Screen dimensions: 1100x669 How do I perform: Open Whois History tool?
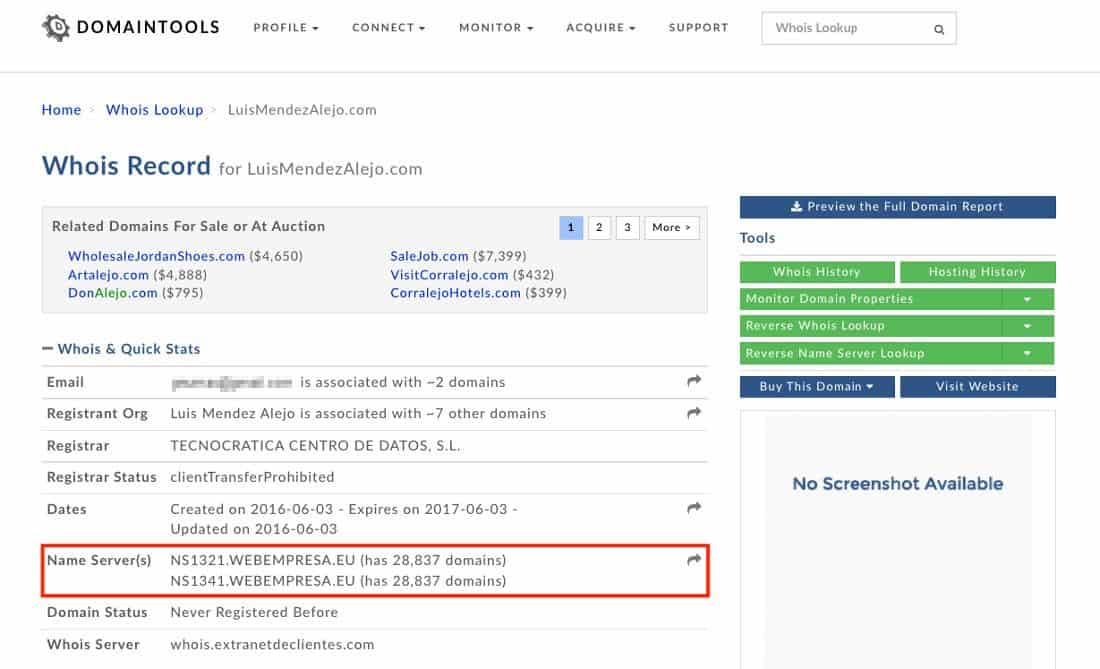[x=817, y=272]
